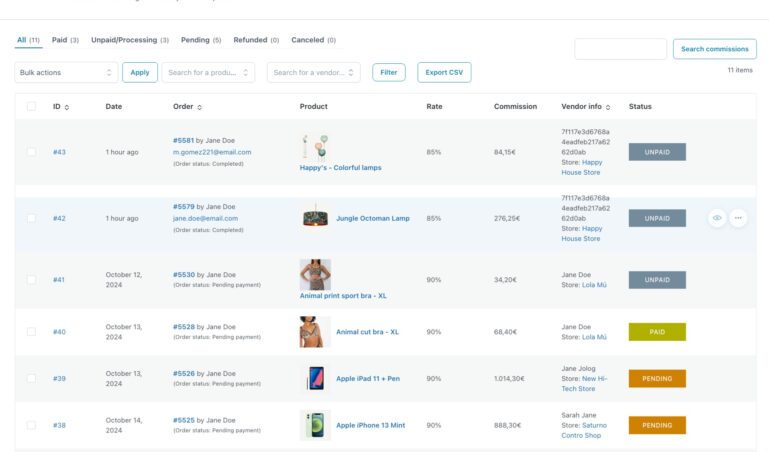769x452 pixels.
Task: Open Jungle Octoman Lamp product thumbnail
Action: [x=315, y=218]
